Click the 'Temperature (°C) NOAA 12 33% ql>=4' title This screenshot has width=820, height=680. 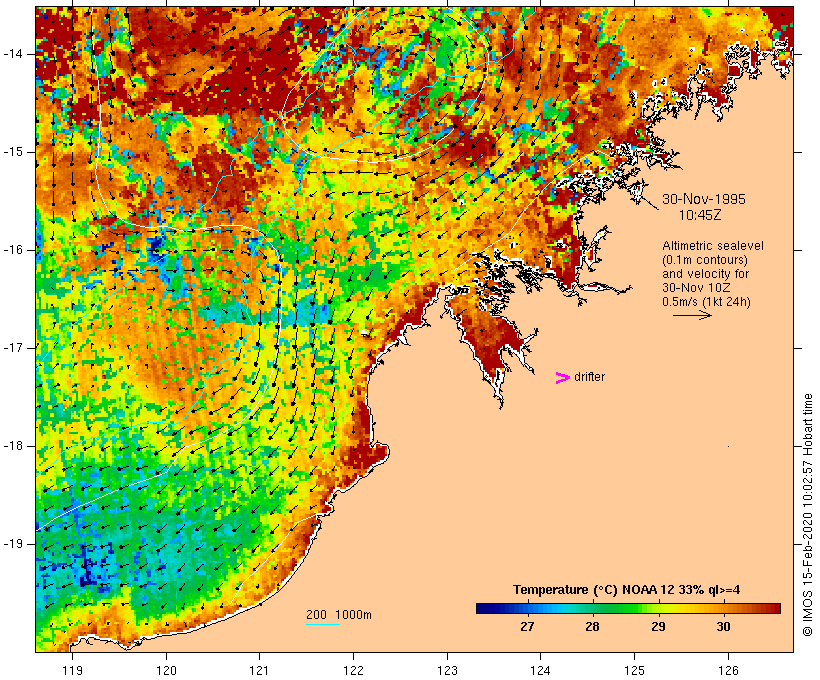627,590
